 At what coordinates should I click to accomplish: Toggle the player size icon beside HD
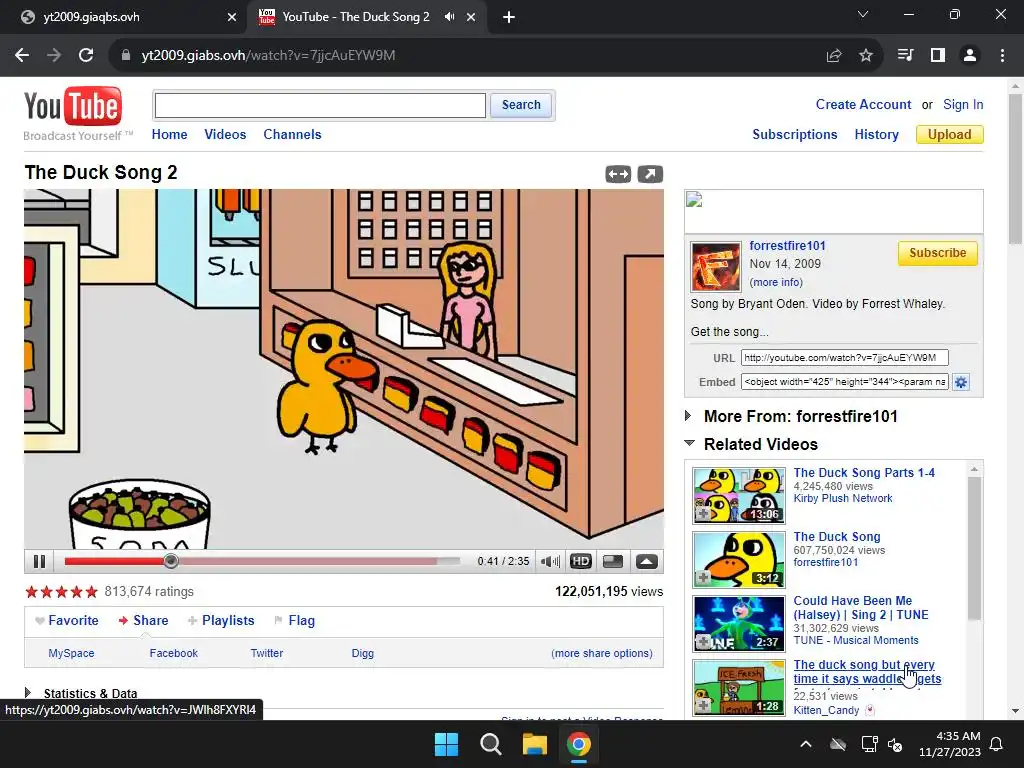click(613, 561)
